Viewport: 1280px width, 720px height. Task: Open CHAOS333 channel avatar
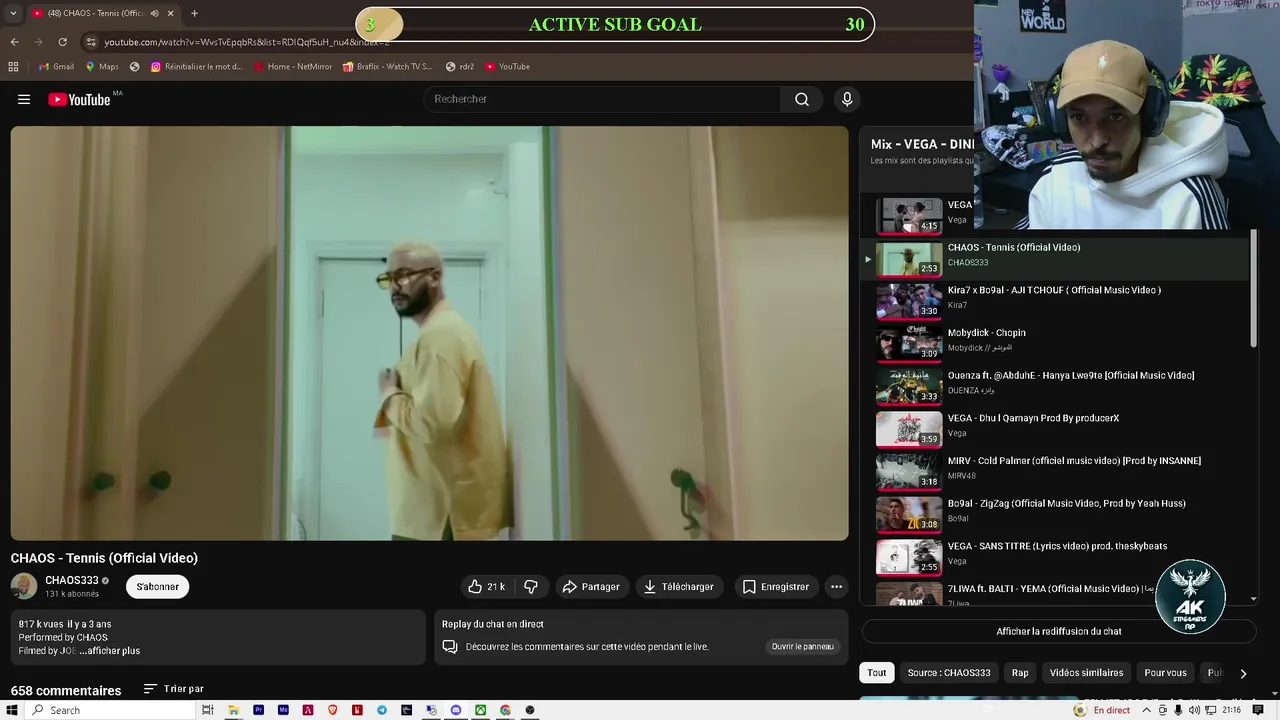[24, 586]
